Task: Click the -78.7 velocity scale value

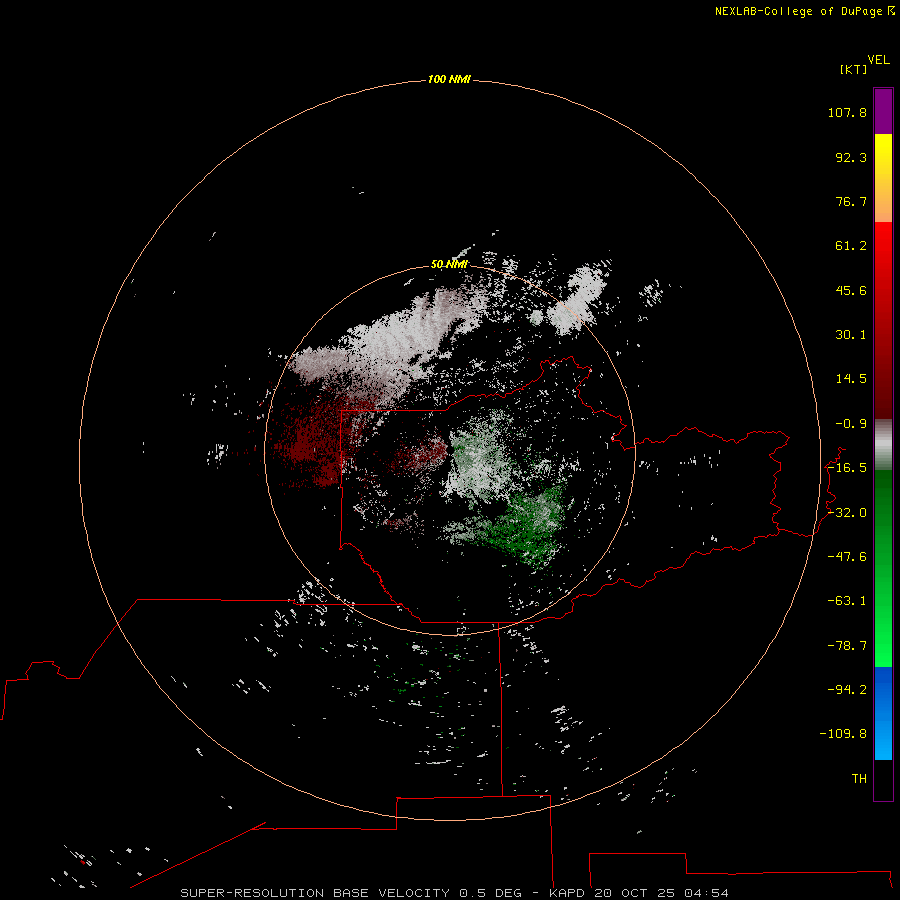Action: (847, 646)
